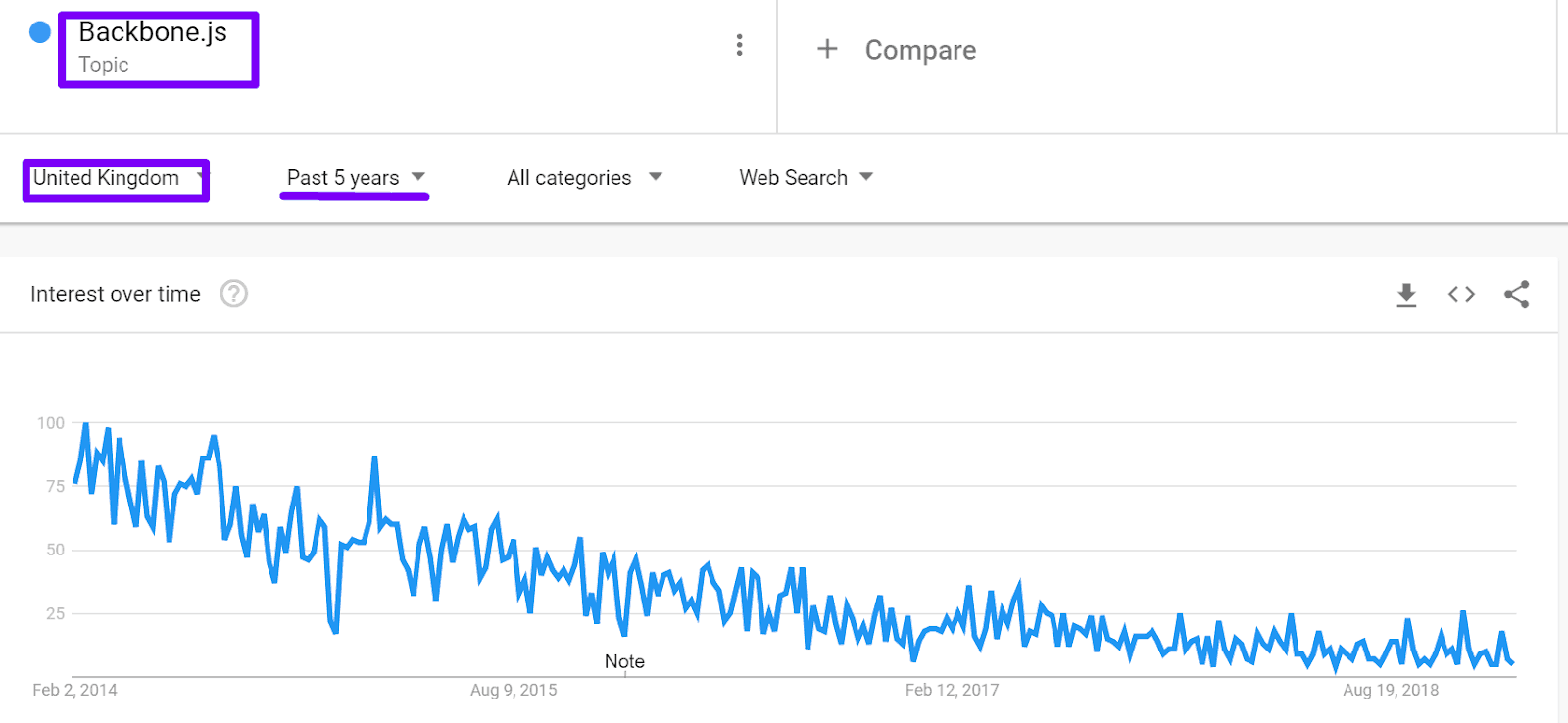Open the three-dot menu for Backbone.js
The height and width of the screenshot is (723, 1568).
pyautogui.click(x=739, y=45)
